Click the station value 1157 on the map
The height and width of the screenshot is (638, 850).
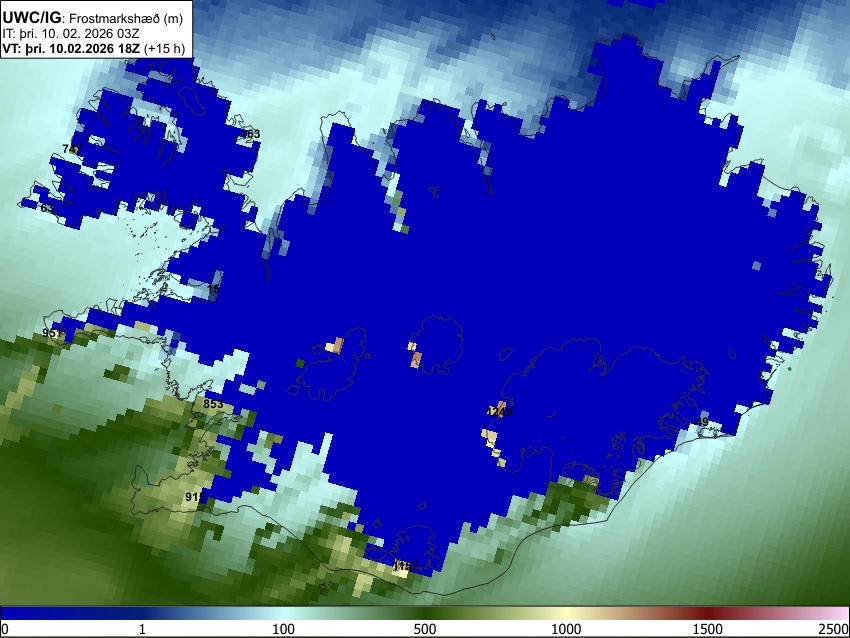pyautogui.click(x=406, y=566)
